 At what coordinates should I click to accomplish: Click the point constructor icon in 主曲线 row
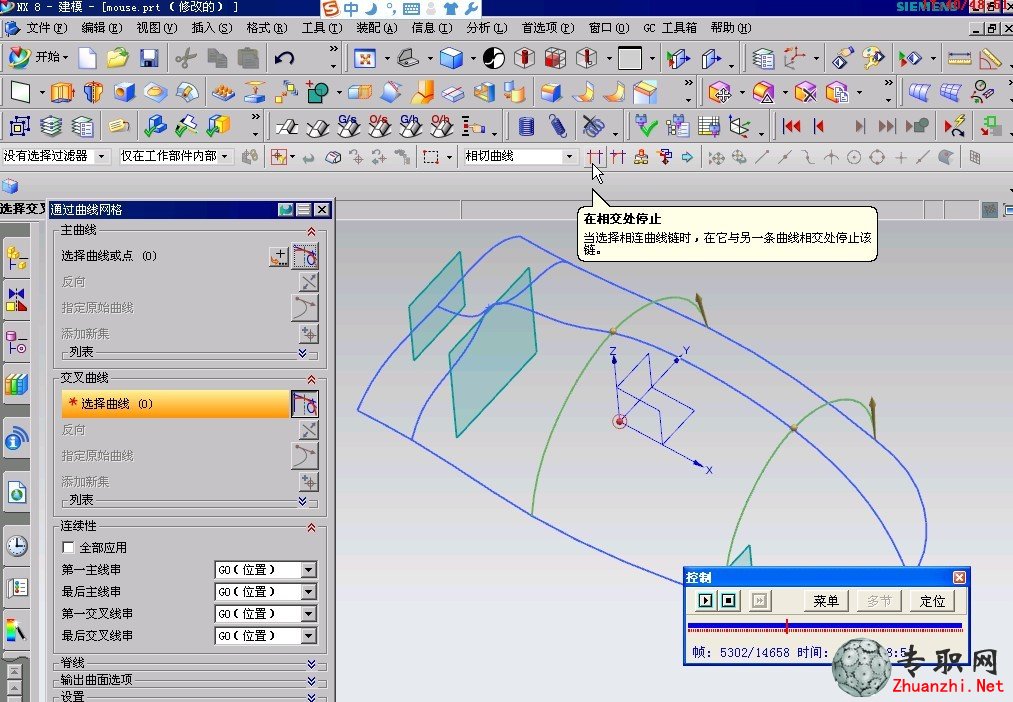(x=278, y=256)
